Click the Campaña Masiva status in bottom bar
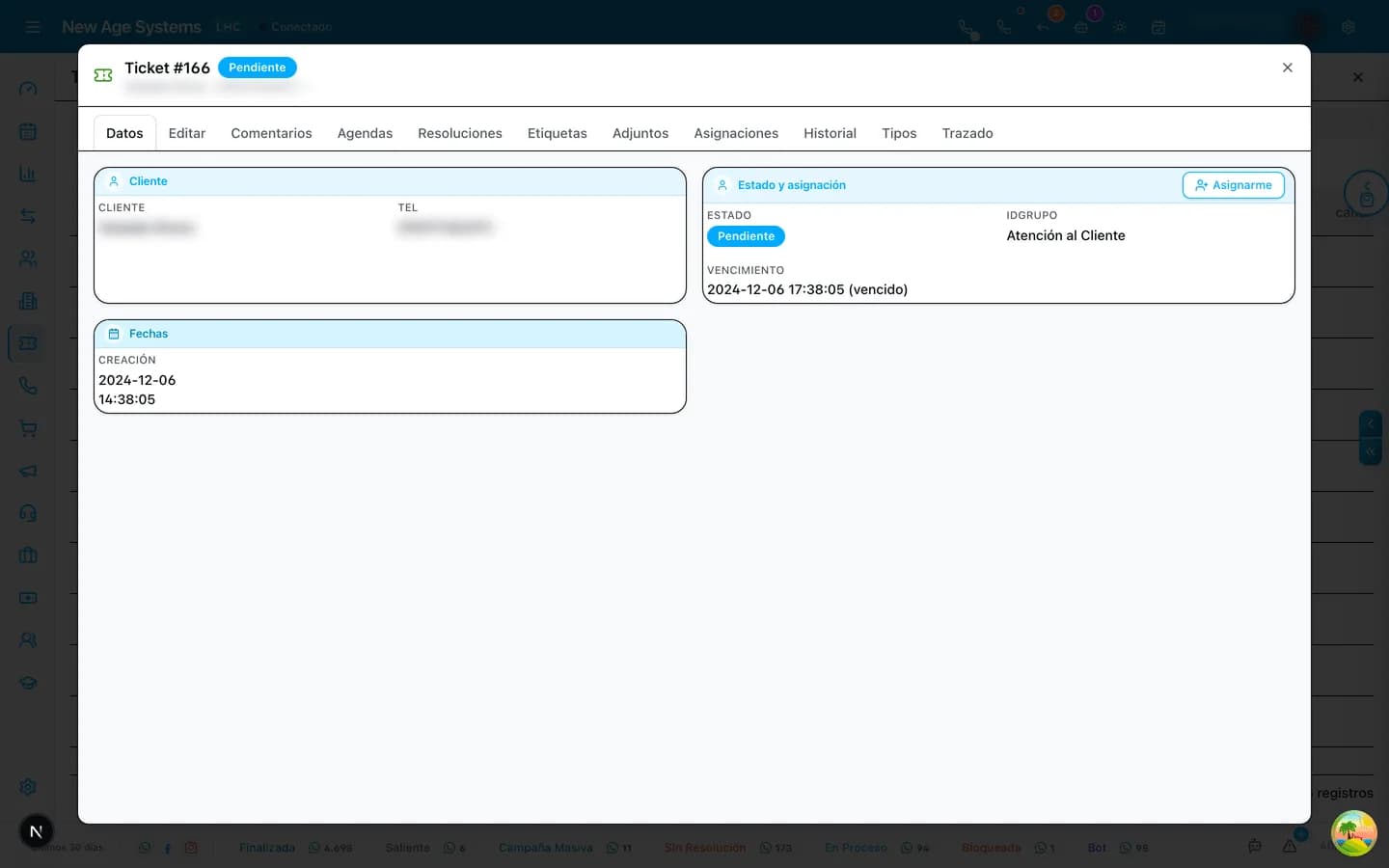 coord(546,848)
